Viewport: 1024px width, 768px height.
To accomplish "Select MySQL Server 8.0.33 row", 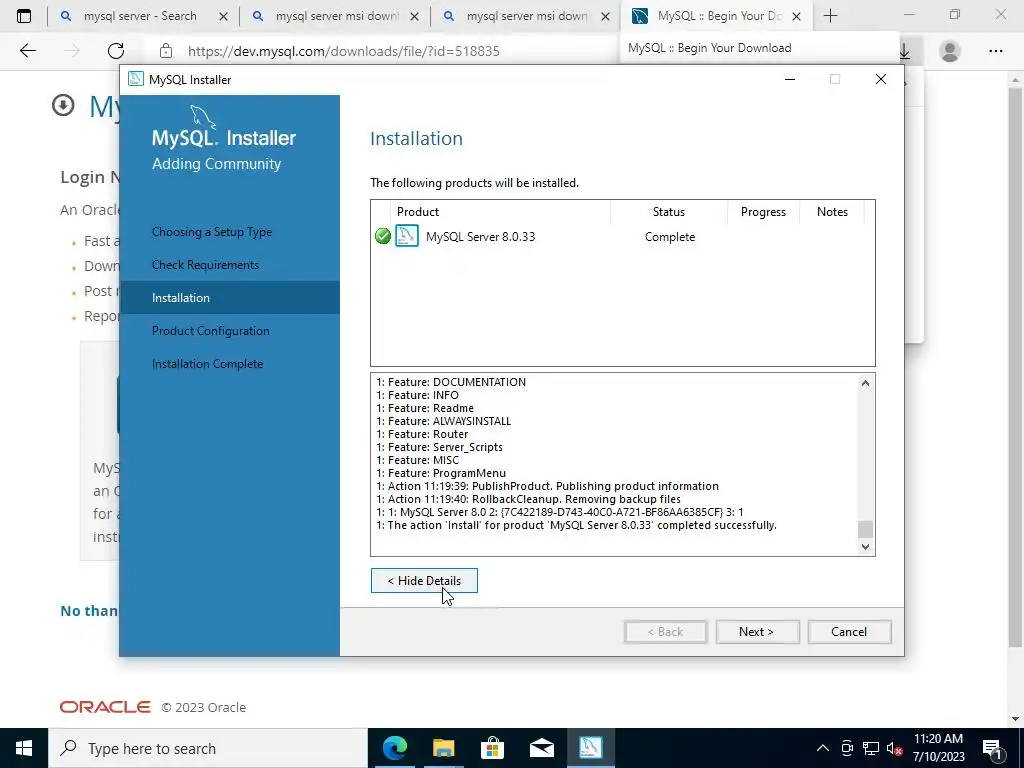I will [622, 236].
